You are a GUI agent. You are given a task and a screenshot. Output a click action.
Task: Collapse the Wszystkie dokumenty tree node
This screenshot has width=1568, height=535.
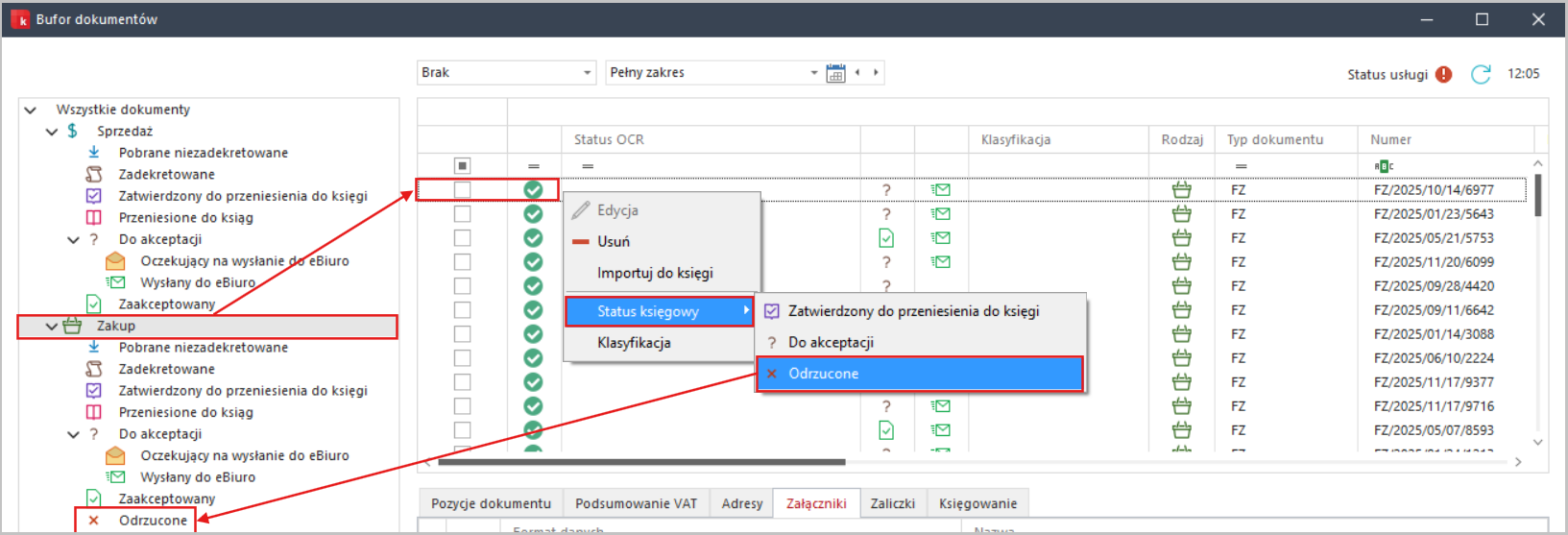click(x=31, y=109)
